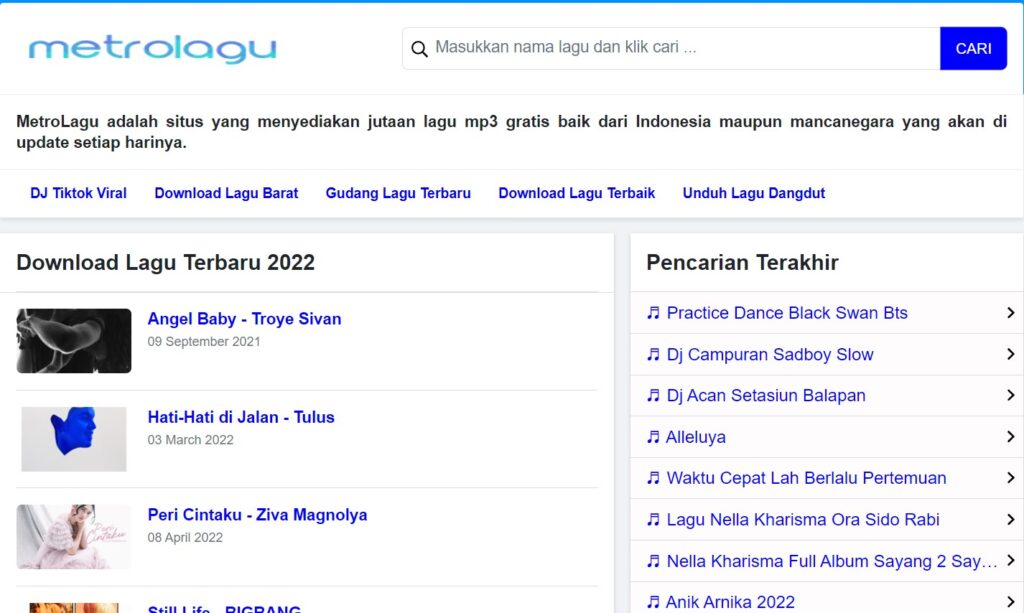The height and width of the screenshot is (613, 1024).
Task: Click the music note icon beside Dj Campuran Sadboy Slow
Action: point(653,354)
